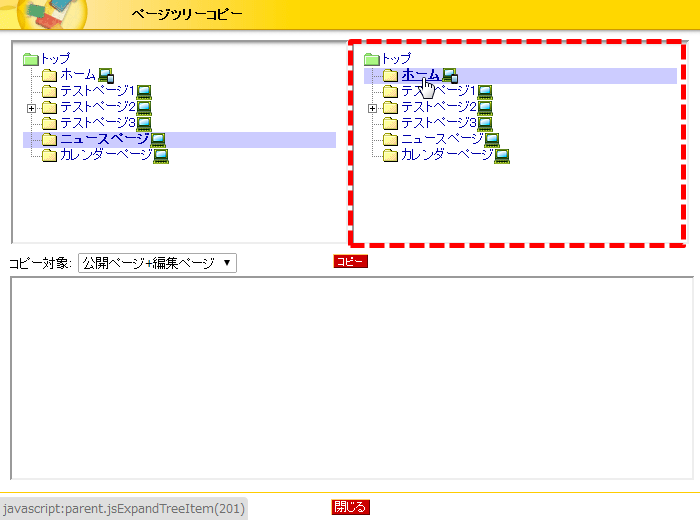The height and width of the screenshot is (520, 700).
Task: Click テストページ1 folder icon in left tree
Action: pos(50,92)
